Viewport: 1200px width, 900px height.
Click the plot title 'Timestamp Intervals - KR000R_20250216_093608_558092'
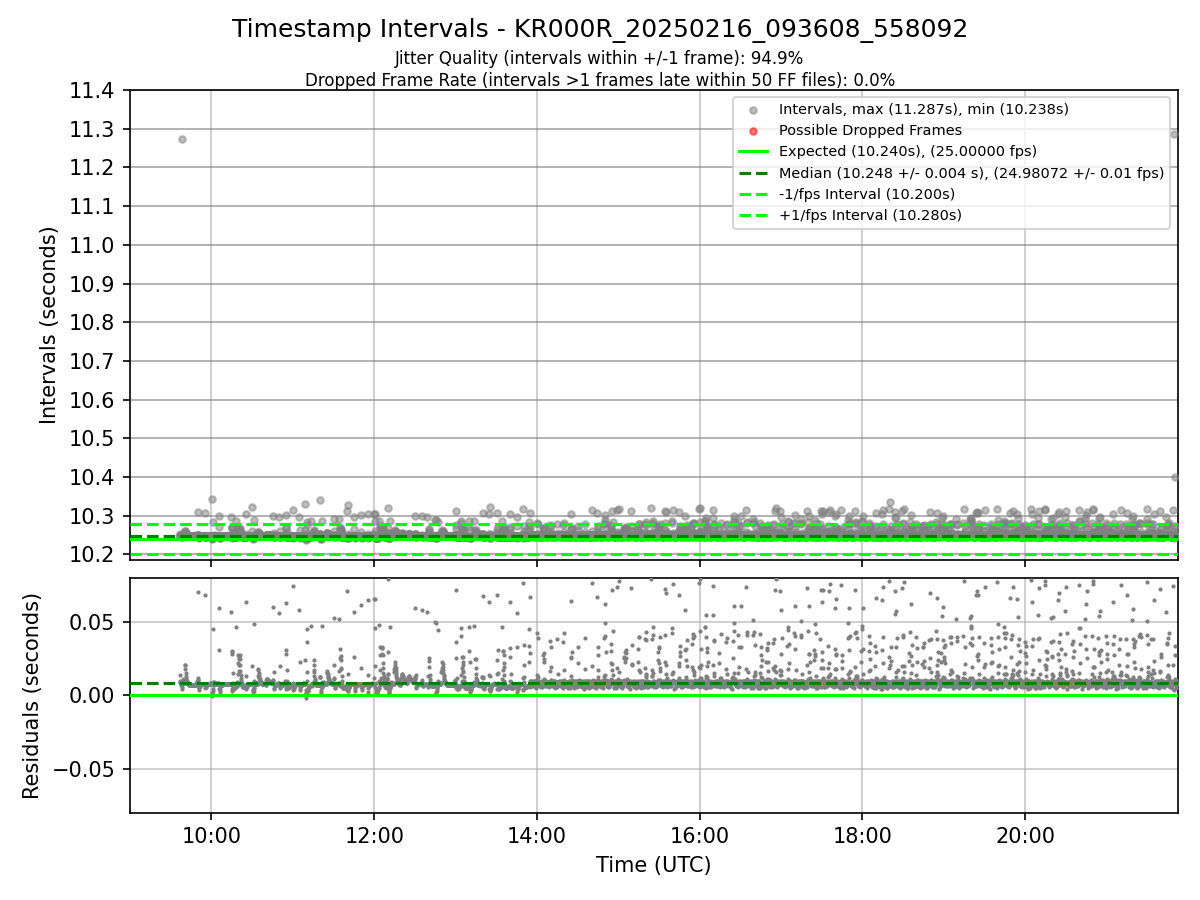[x=600, y=29]
